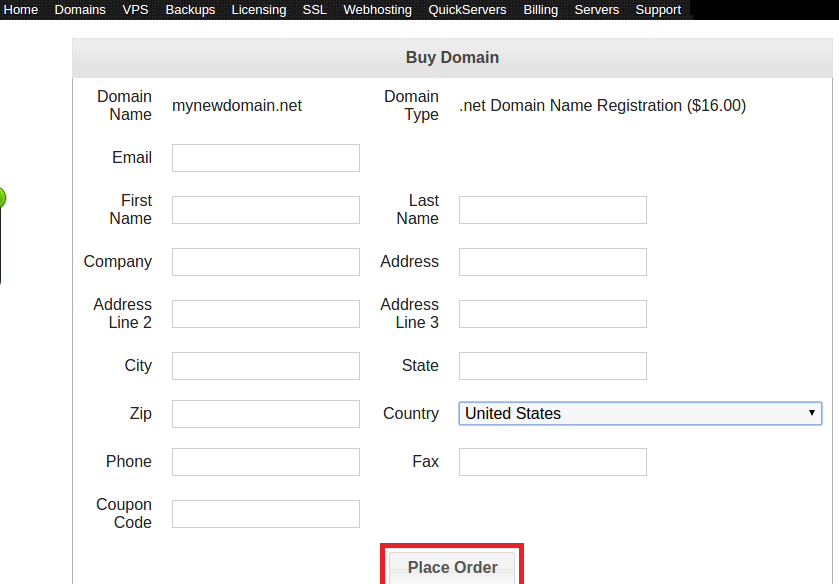This screenshot has height=584, width=839.
Task: Click the Address Line 3 field
Action: tap(551, 313)
